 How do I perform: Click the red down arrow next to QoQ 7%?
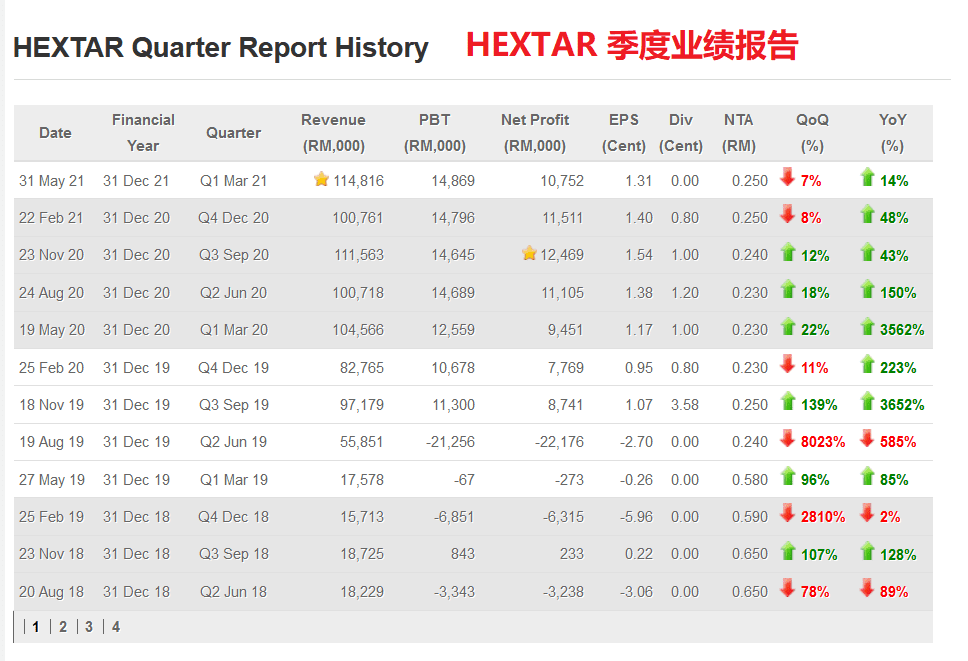point(787,177)
